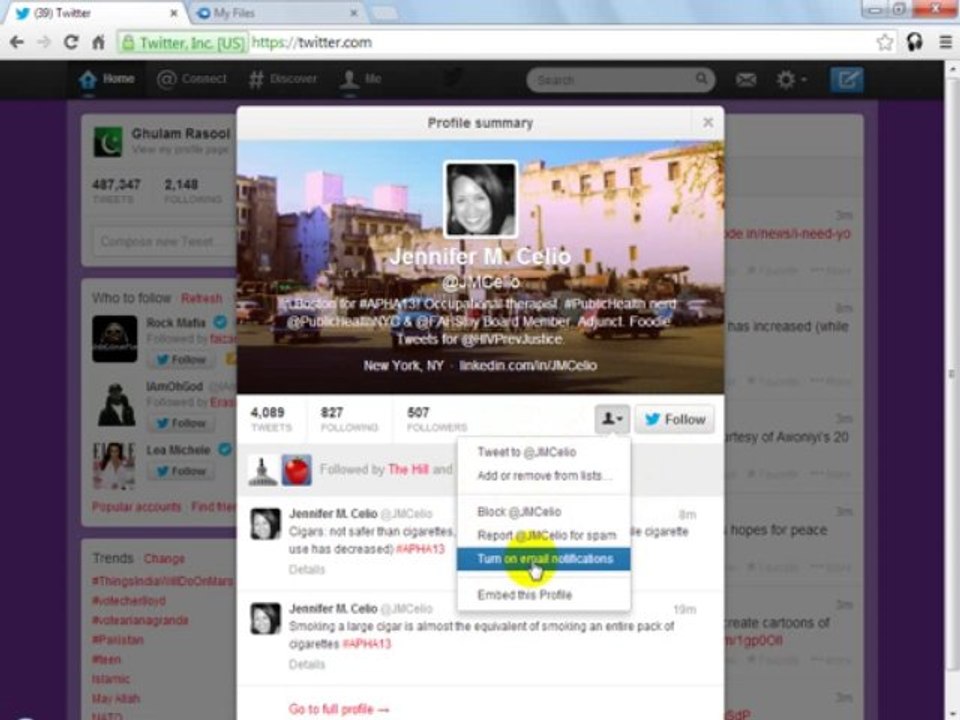Select Turn on email notifications
960x720 pixels.
[x=543, y=559]
